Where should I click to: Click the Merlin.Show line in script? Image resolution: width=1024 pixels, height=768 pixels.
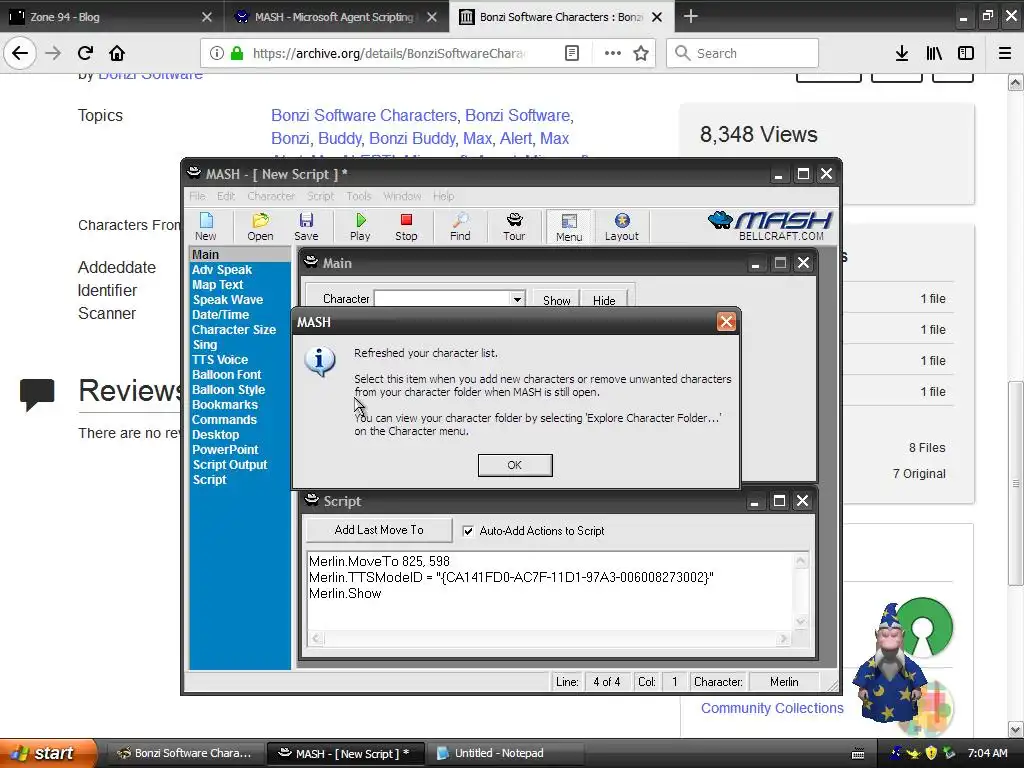(345, 594)
